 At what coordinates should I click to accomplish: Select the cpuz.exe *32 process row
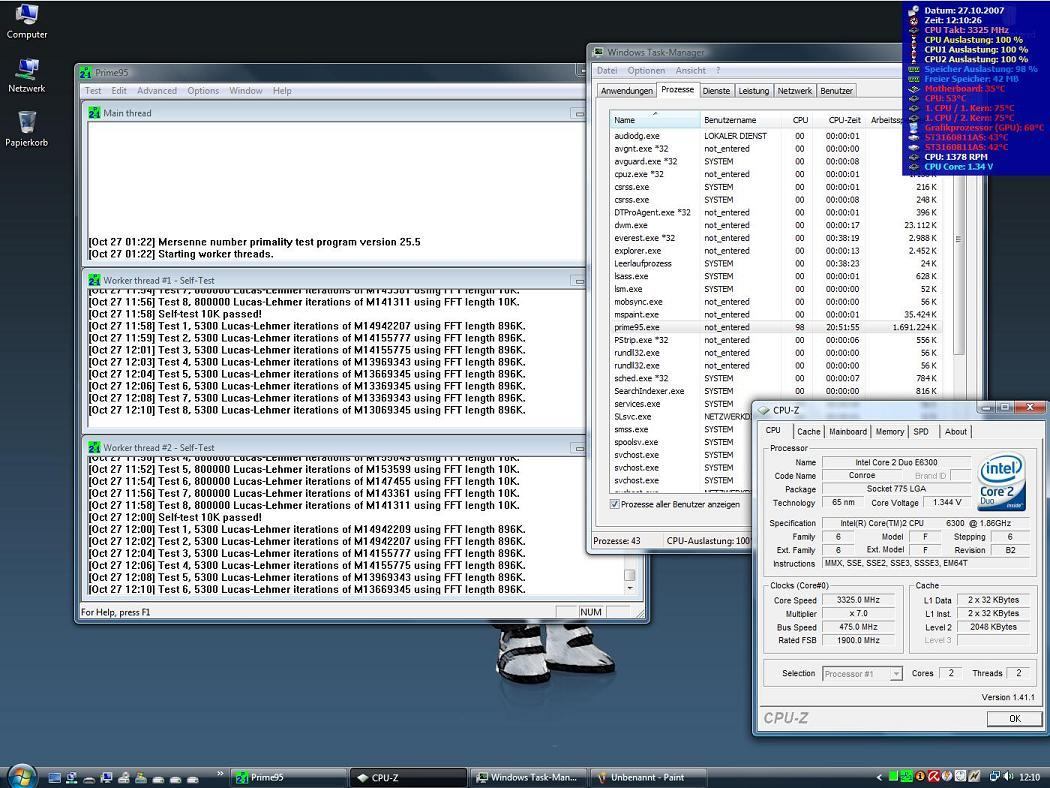[x=776, y=174]
